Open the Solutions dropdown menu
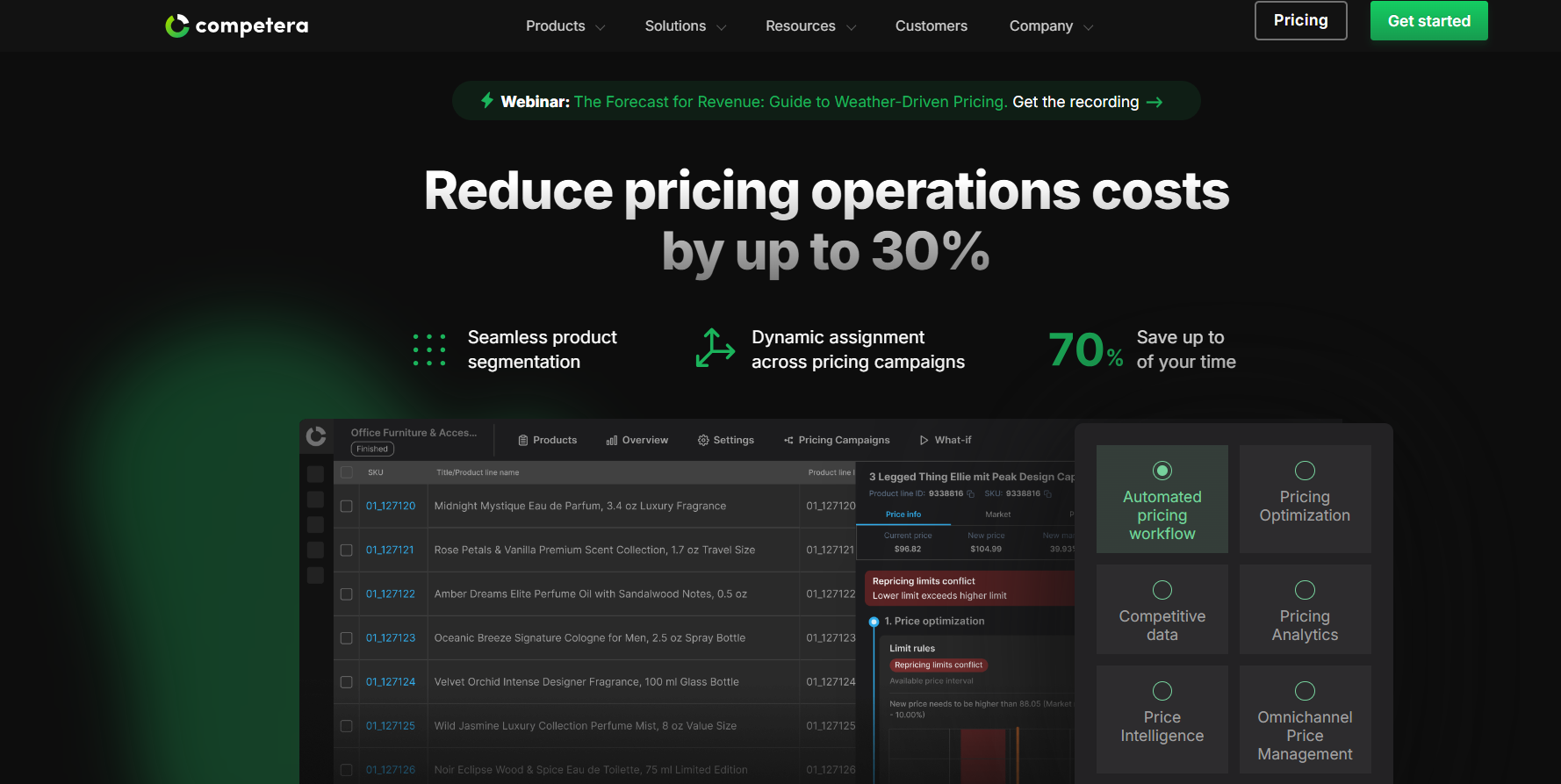This screenshot has width=1561, height=784. pos(685,26)
